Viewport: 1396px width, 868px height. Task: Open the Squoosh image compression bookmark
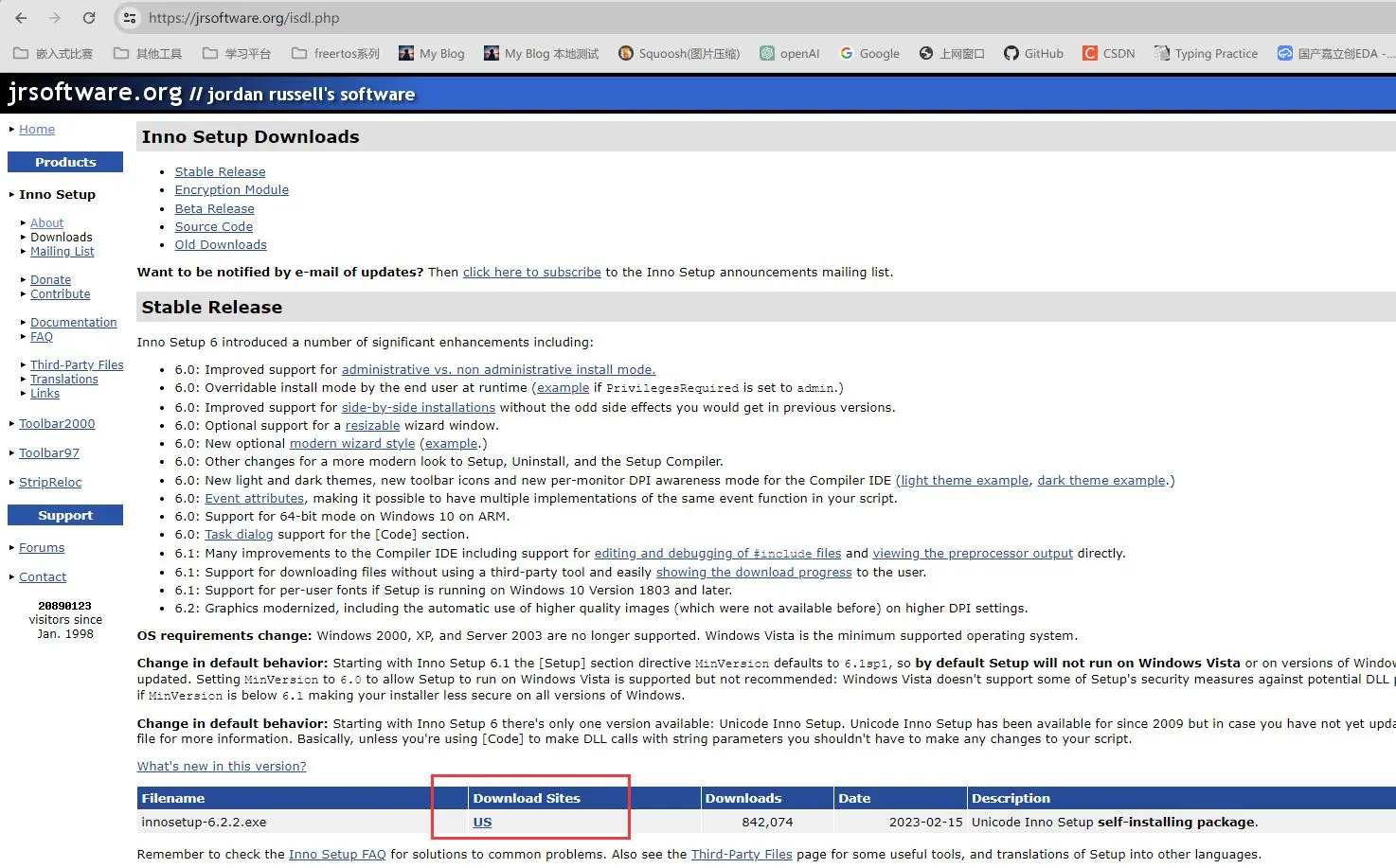(x=679, y=54)
